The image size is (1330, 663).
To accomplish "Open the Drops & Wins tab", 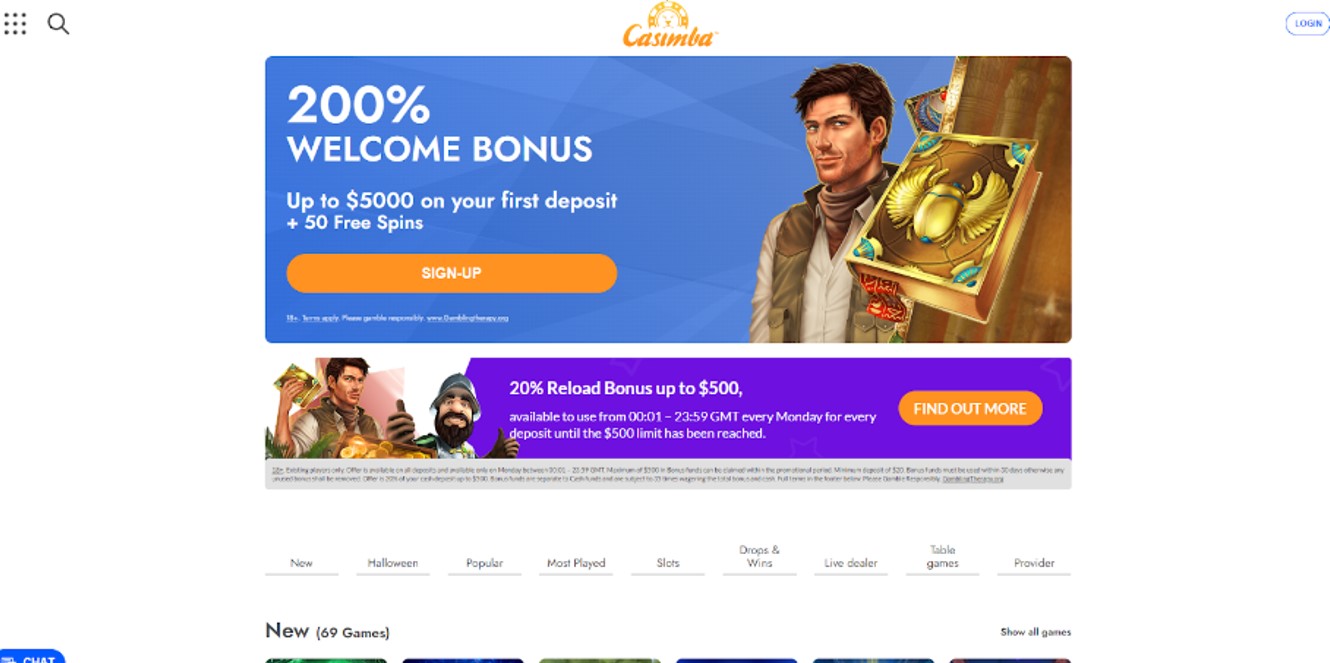I will tap(760, 557).
